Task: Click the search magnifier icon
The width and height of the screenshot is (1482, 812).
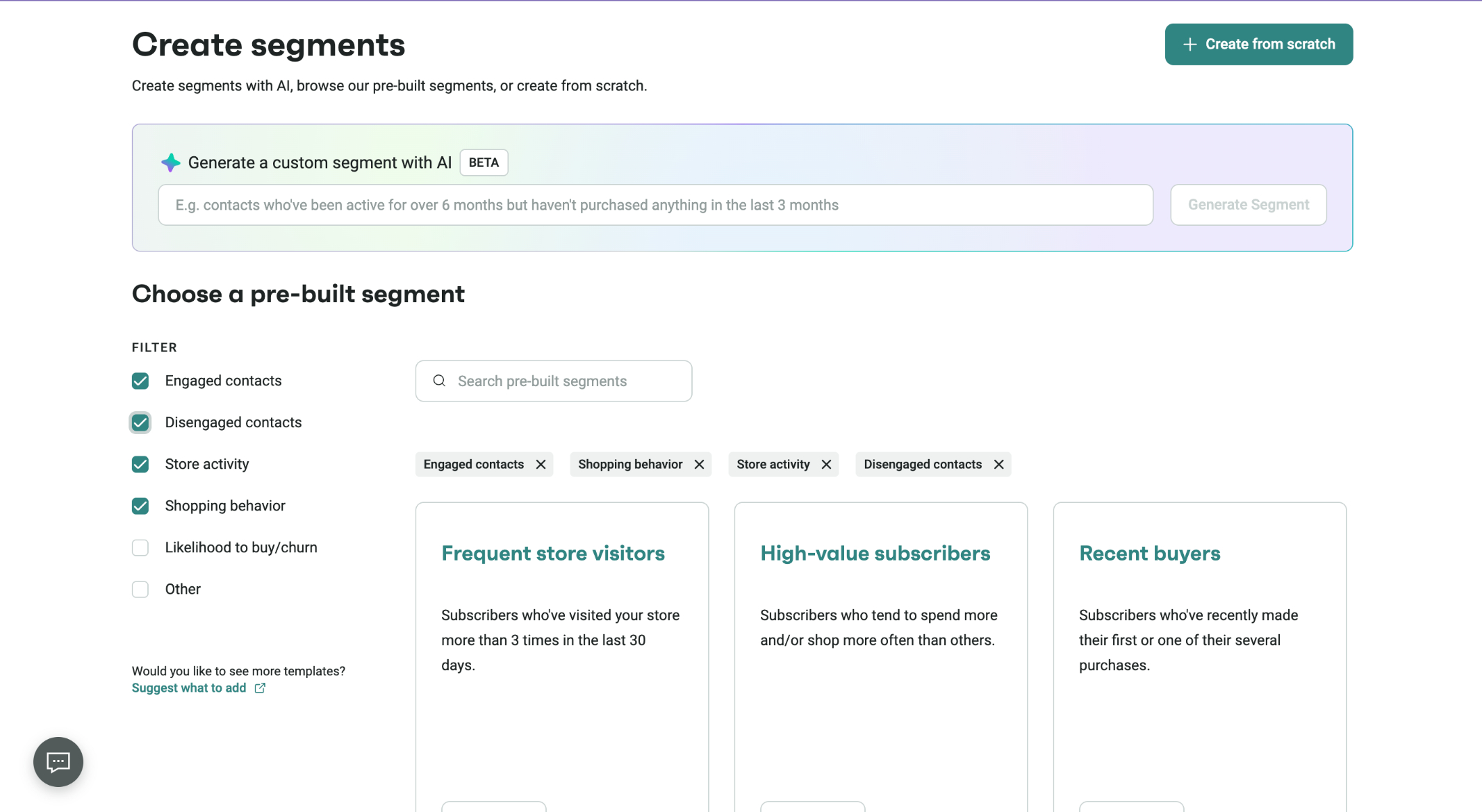Action: tap(439, 381)
